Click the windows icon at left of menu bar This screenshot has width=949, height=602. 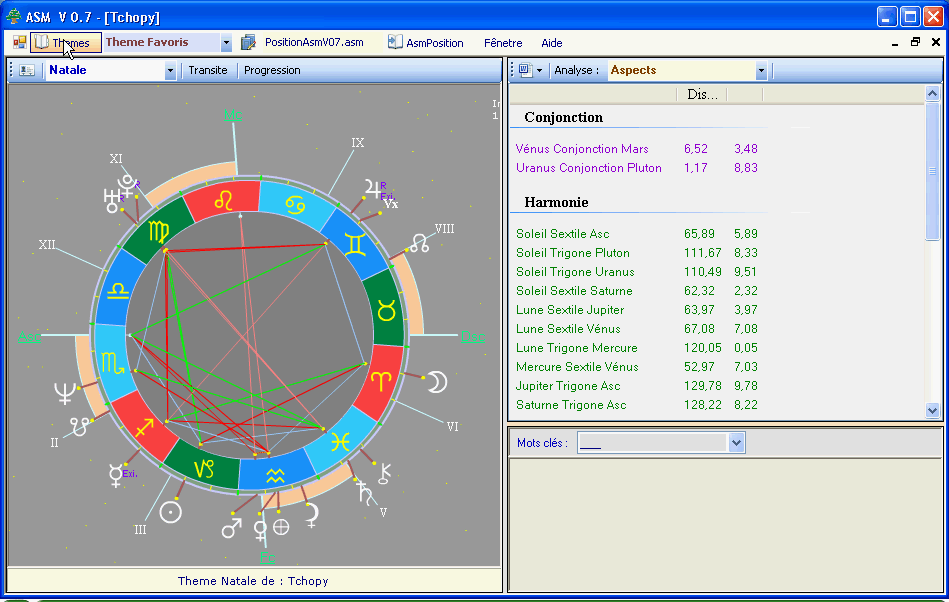pyautogui.click(x=19, y=42)
